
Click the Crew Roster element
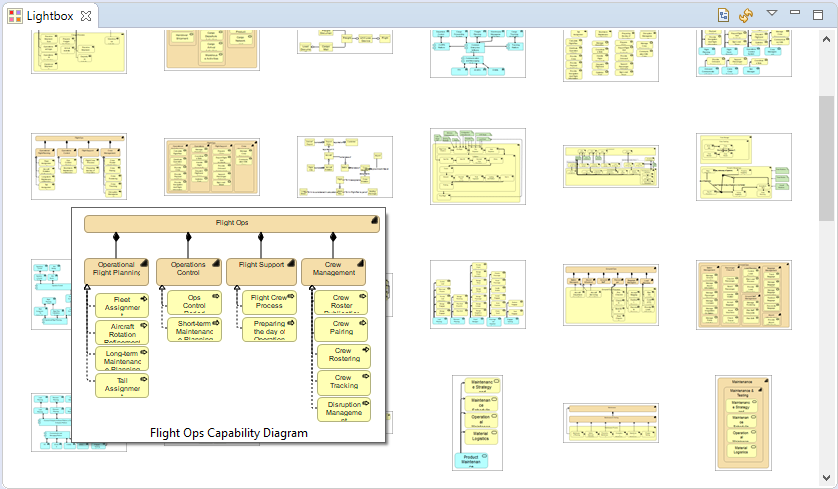pyautogui.click(x=341, y=302)
